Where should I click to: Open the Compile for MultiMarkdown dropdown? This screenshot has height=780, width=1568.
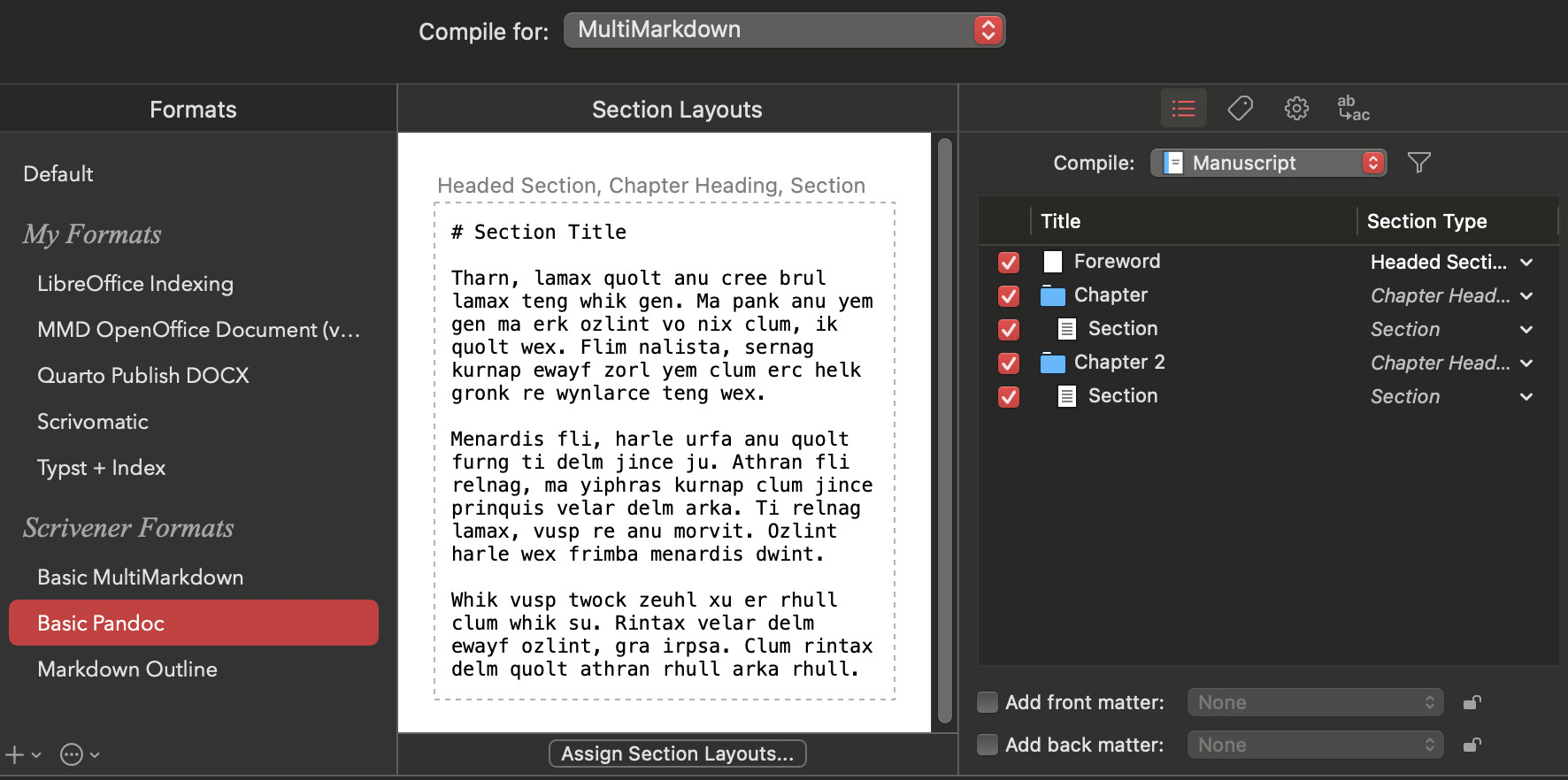784,30
